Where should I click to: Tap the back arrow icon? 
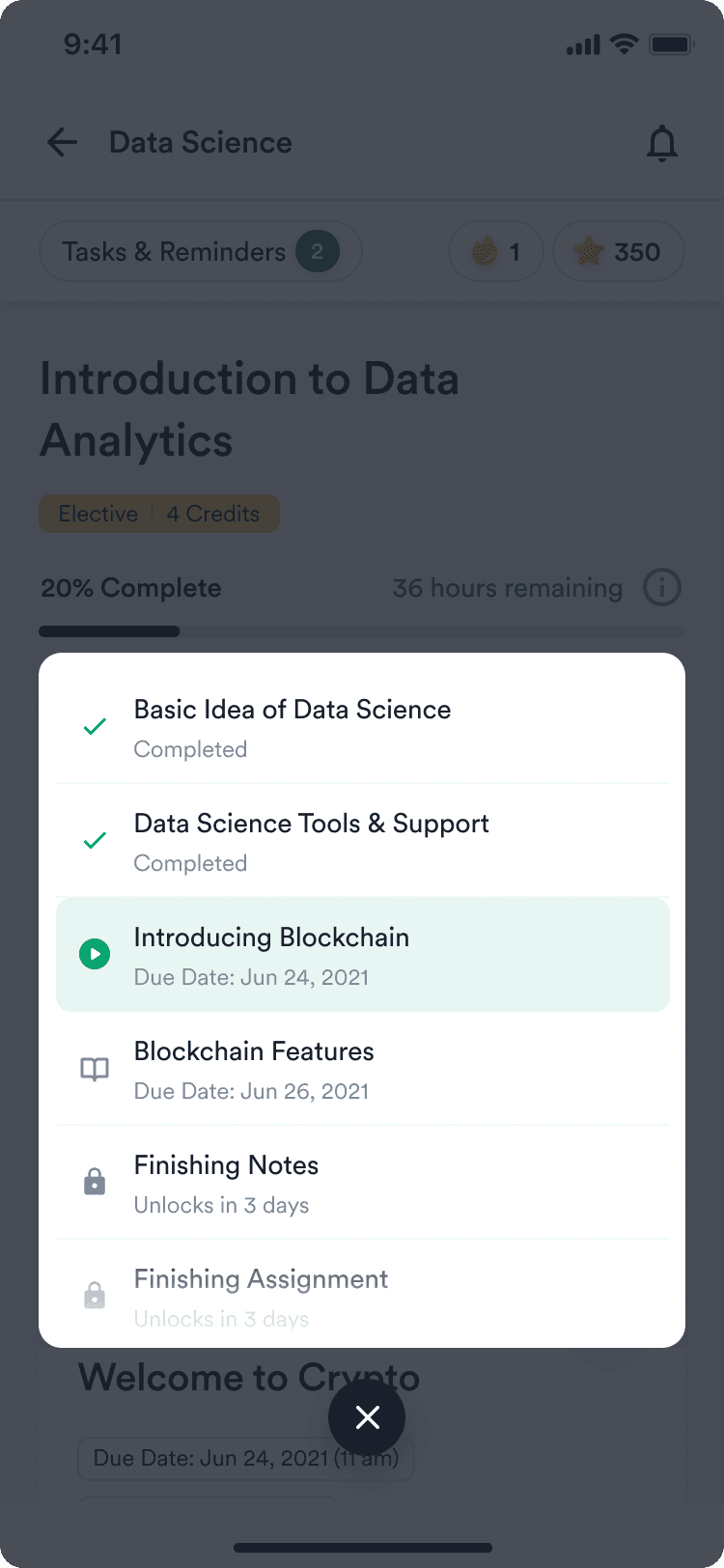pos(63,143)
